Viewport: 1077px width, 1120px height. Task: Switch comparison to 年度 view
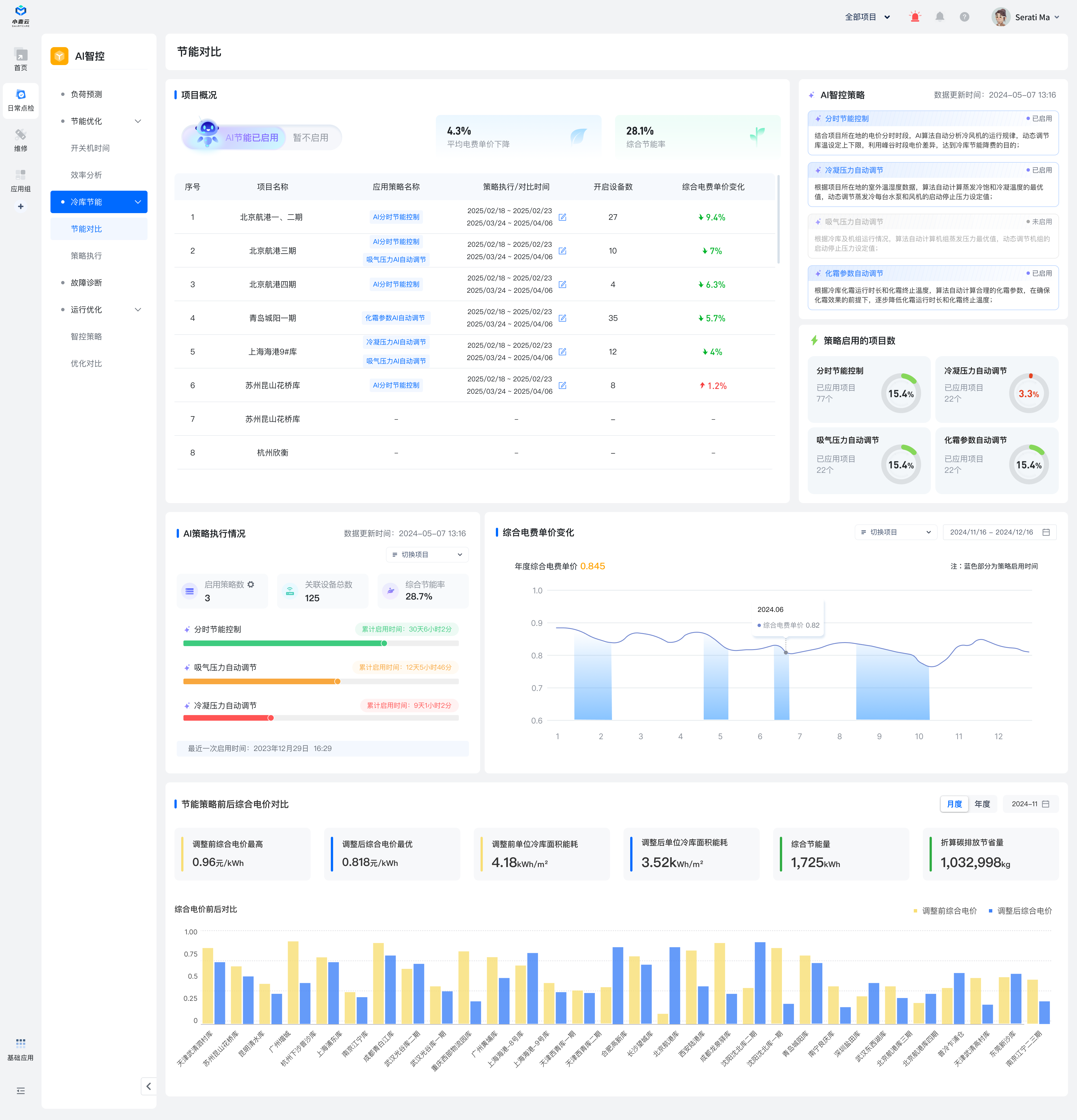point(982,804)
